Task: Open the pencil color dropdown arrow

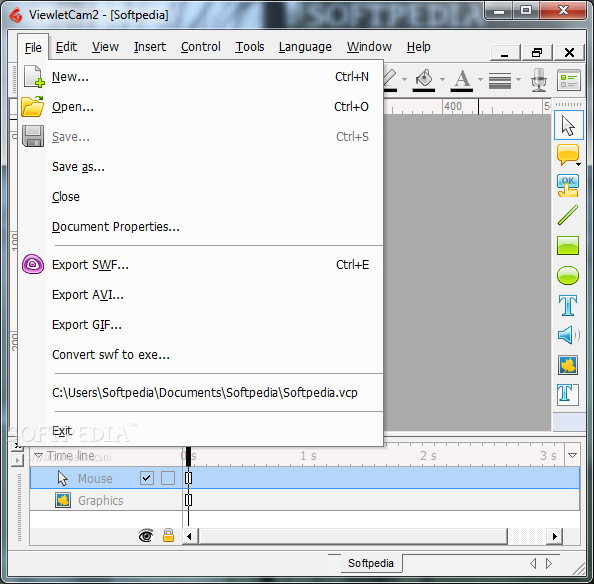Action: point(404,80)
